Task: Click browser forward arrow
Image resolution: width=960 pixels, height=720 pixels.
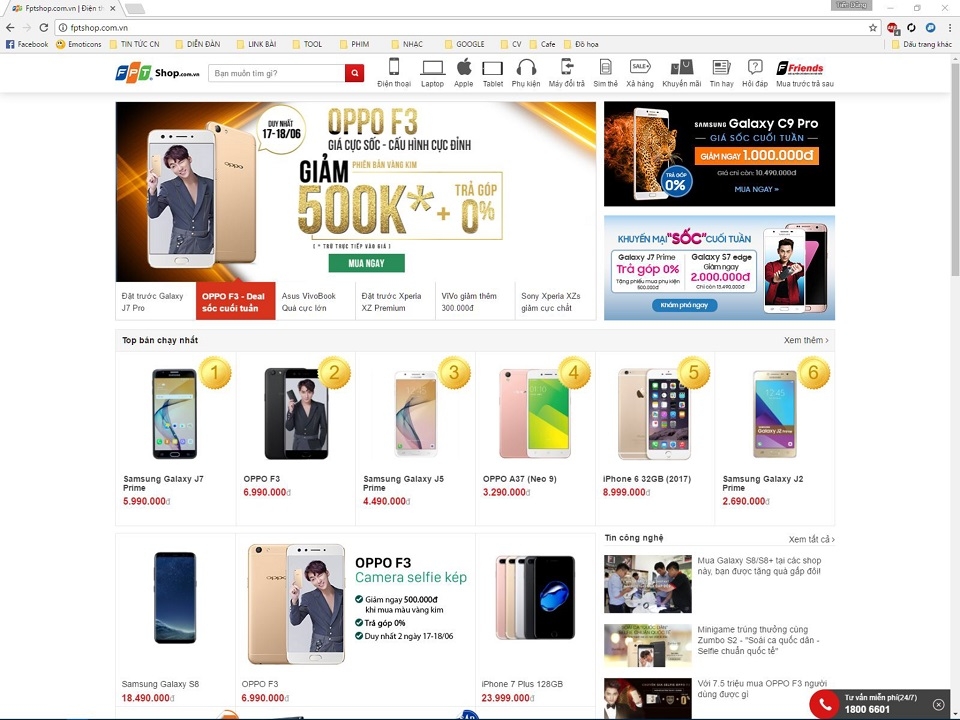Action: (26, 28)
